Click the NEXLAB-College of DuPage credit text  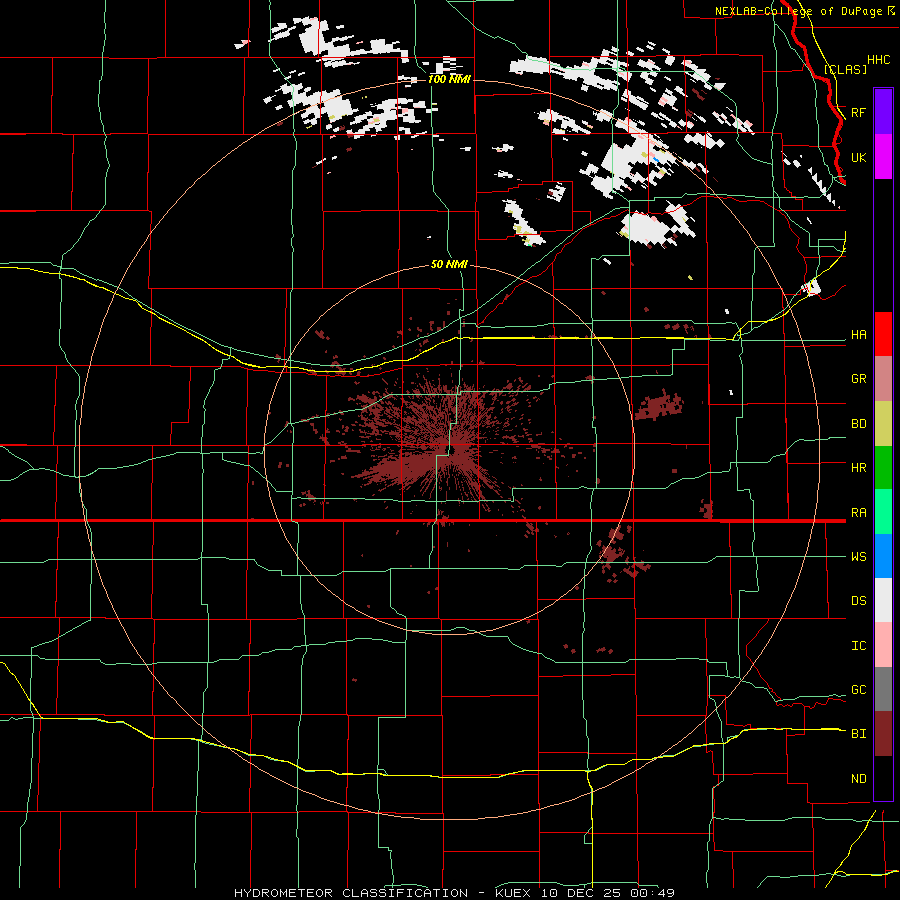point(798,11)
